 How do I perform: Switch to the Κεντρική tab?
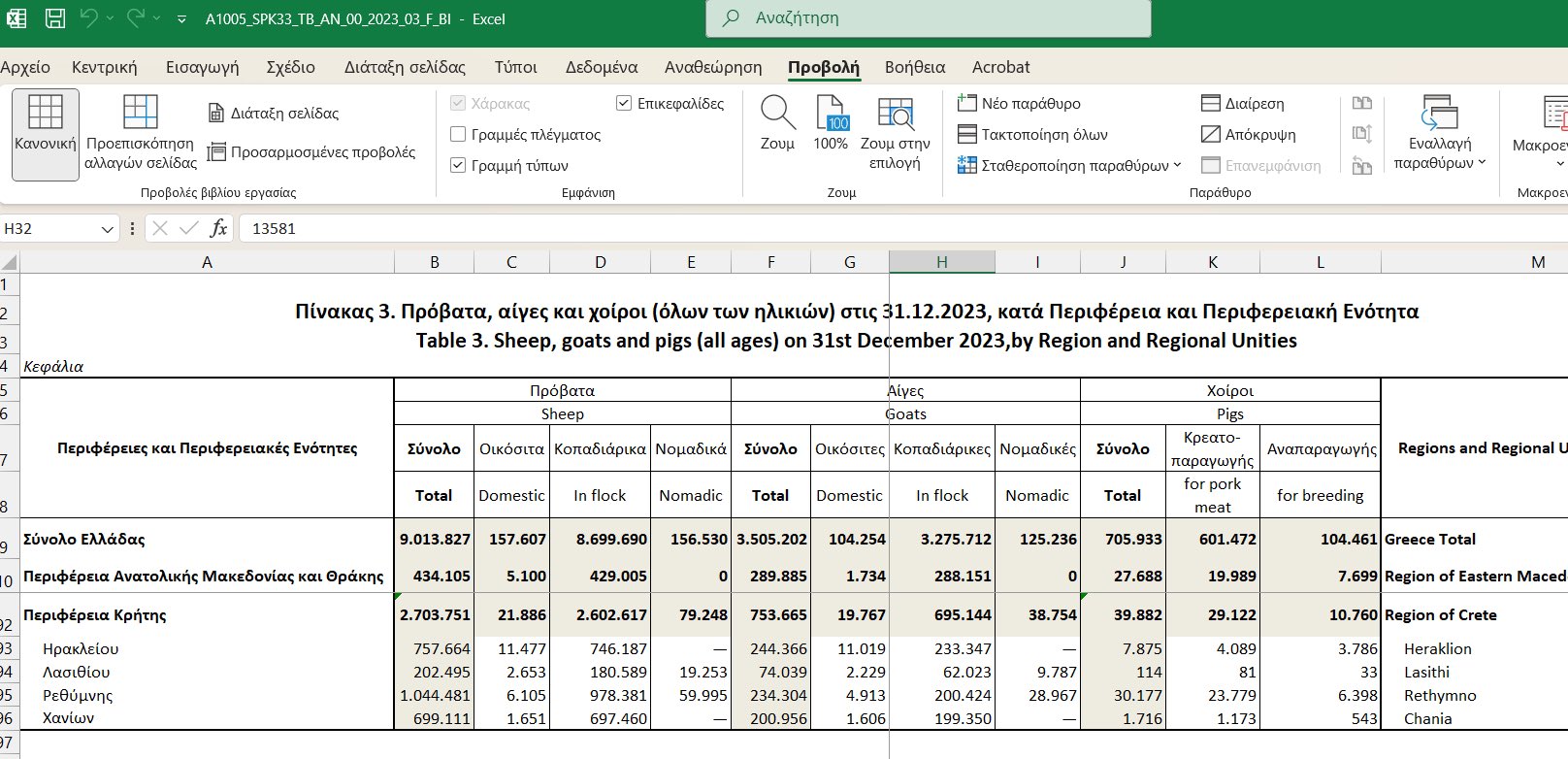(105, 67)
